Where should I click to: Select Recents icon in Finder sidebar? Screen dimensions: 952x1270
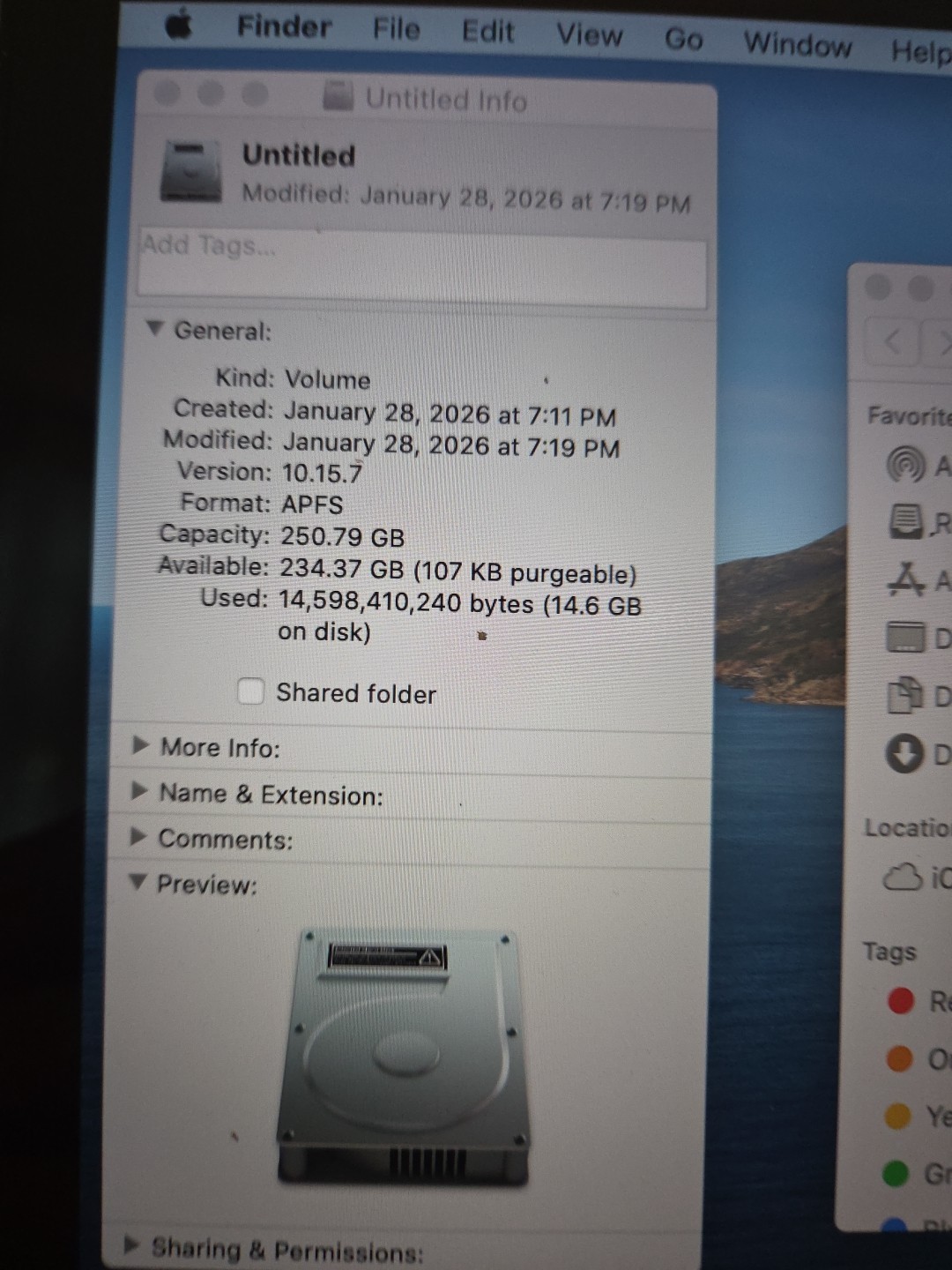point(906,522)
